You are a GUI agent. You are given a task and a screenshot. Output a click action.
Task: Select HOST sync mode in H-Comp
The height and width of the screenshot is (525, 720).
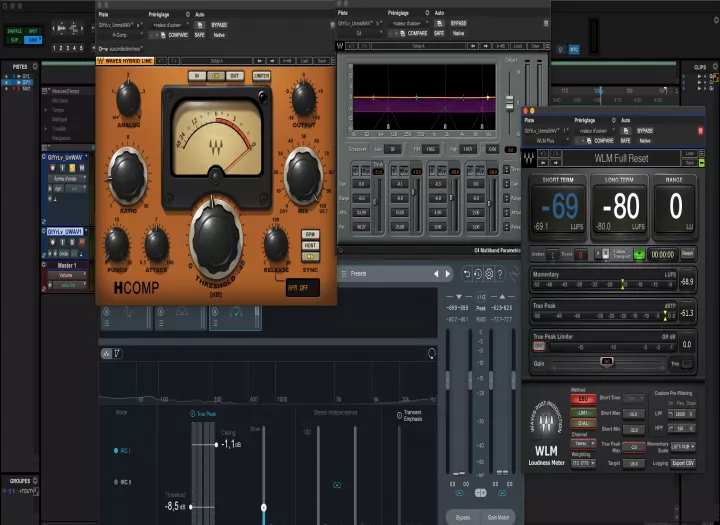[x=310, y=245]
